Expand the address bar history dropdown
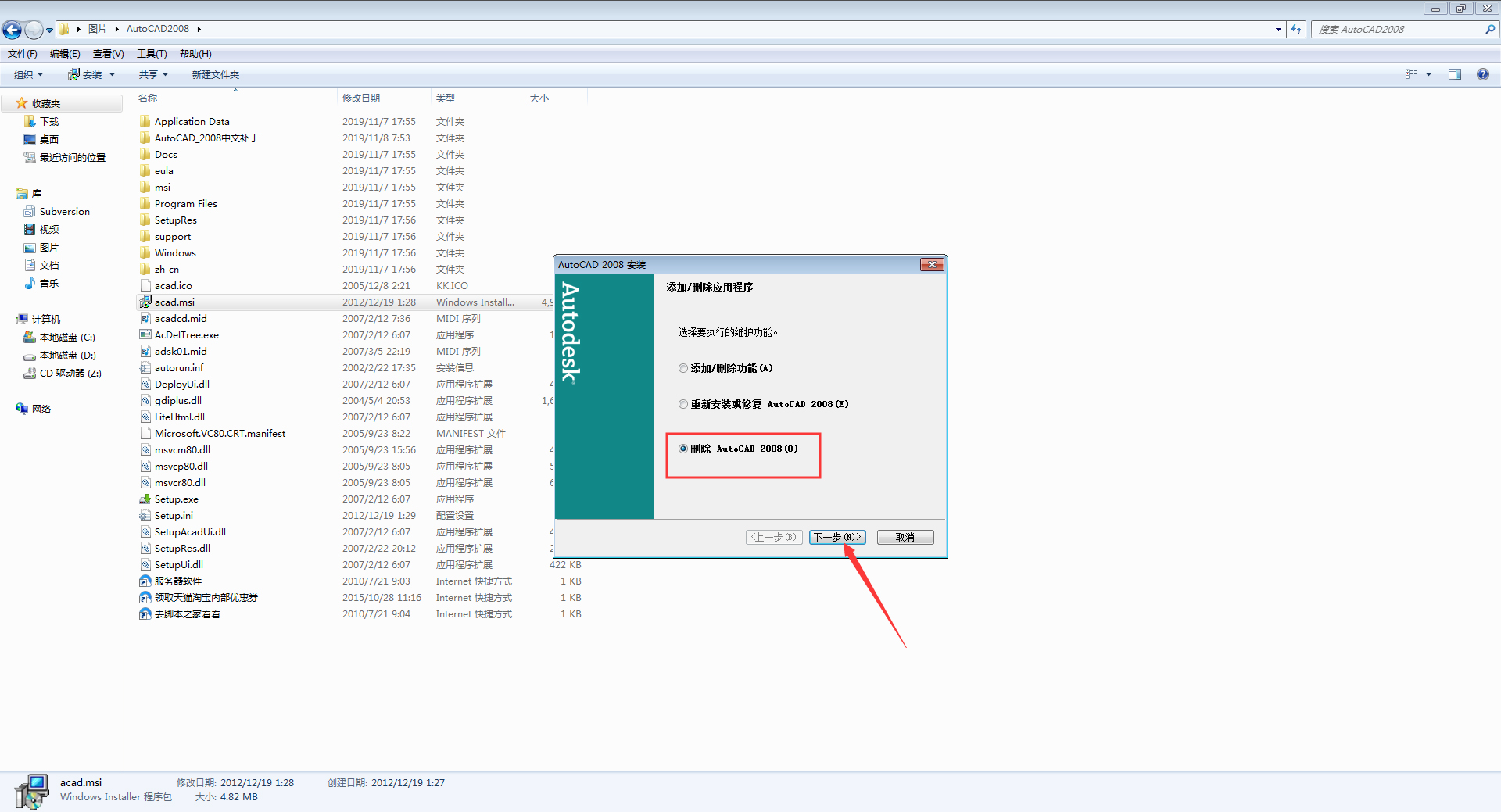This screenshot has height=812, width=1501. (x=1279, y=29)
